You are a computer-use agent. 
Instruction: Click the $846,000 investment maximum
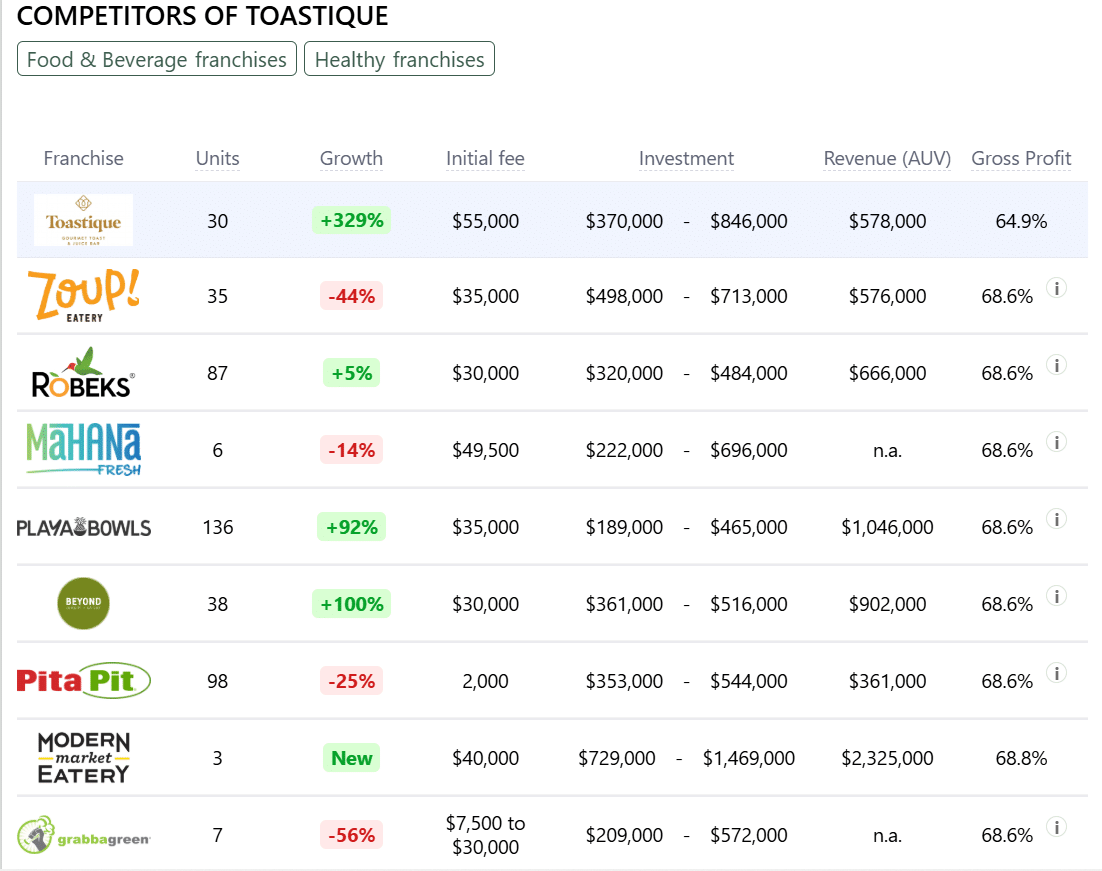tap(748, 221)
